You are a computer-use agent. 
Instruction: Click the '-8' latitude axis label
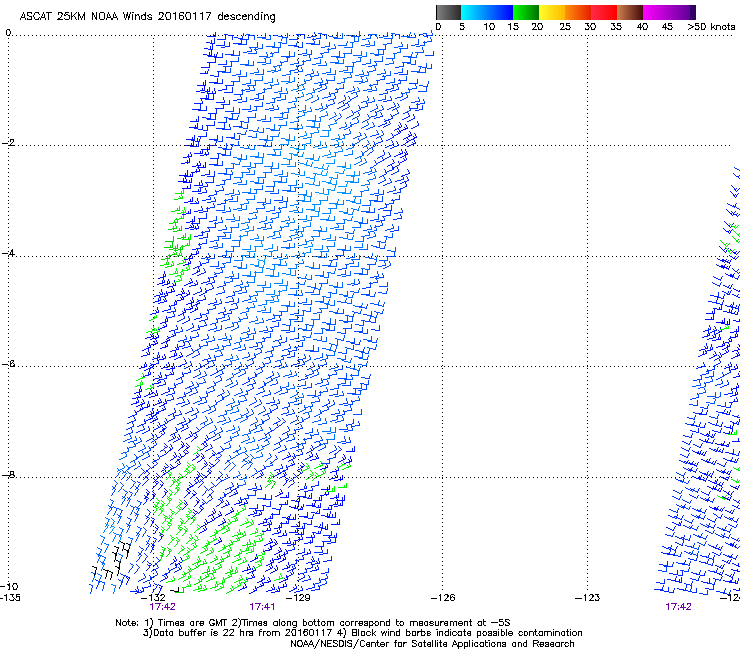point(8,474)
